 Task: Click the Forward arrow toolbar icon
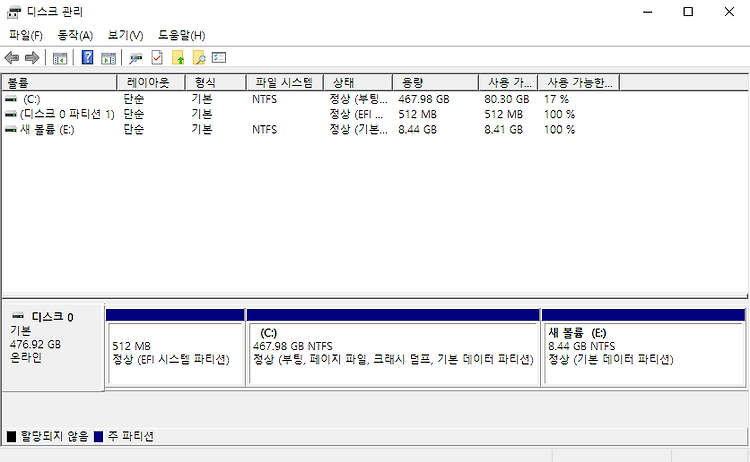click(32, 58)
